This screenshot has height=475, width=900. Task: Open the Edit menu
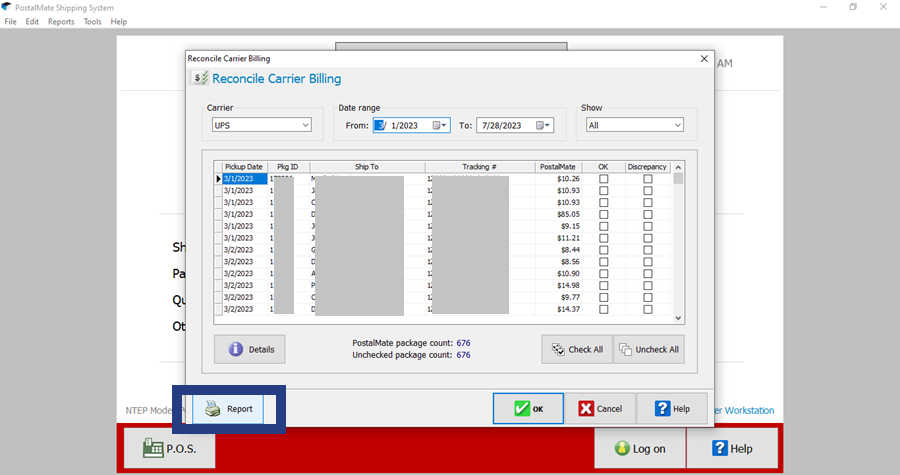pos(32,21)
